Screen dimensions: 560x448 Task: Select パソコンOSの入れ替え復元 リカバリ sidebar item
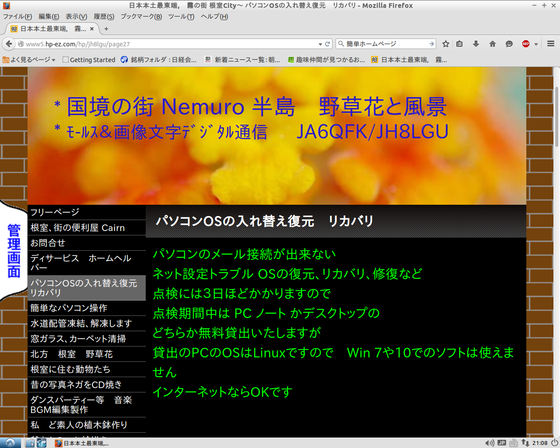87,288
